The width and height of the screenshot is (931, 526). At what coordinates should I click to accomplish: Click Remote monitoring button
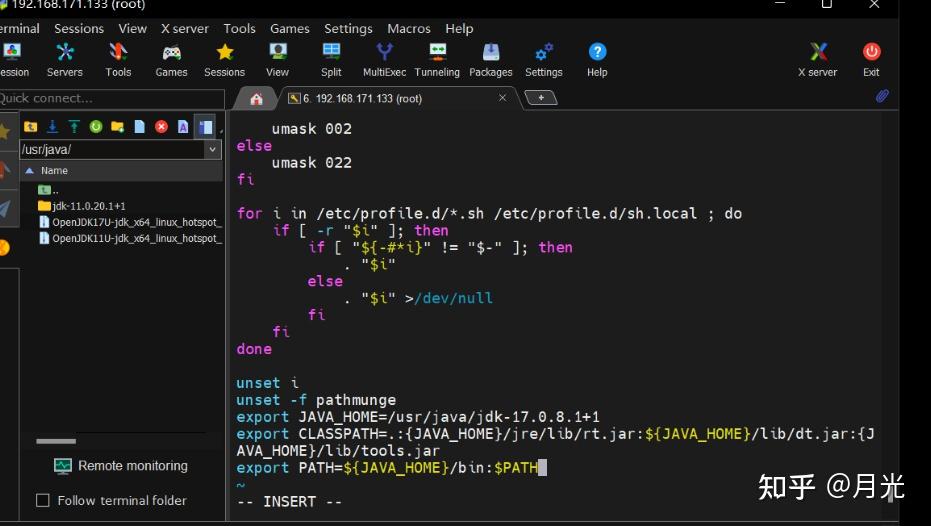point(121,466)
